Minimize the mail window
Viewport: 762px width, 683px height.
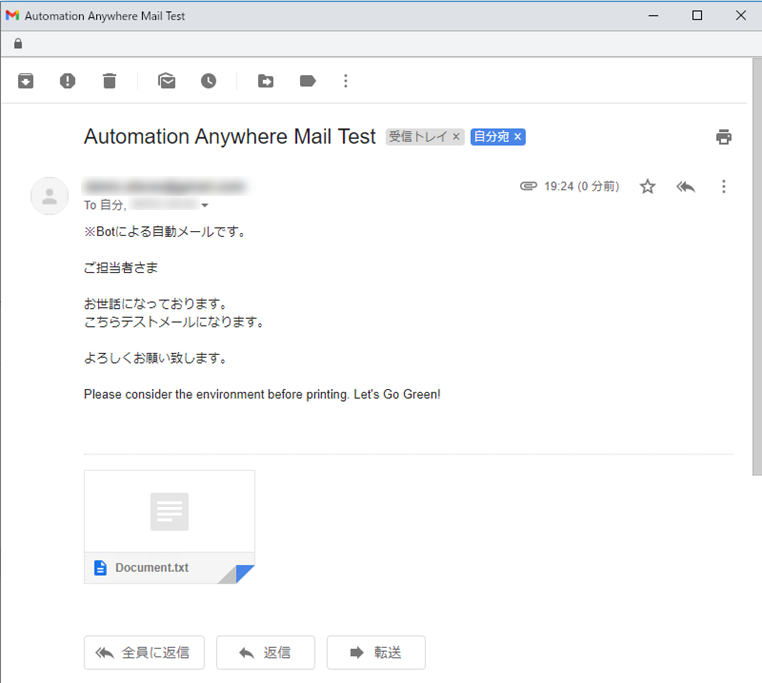(x=653, y=16)
